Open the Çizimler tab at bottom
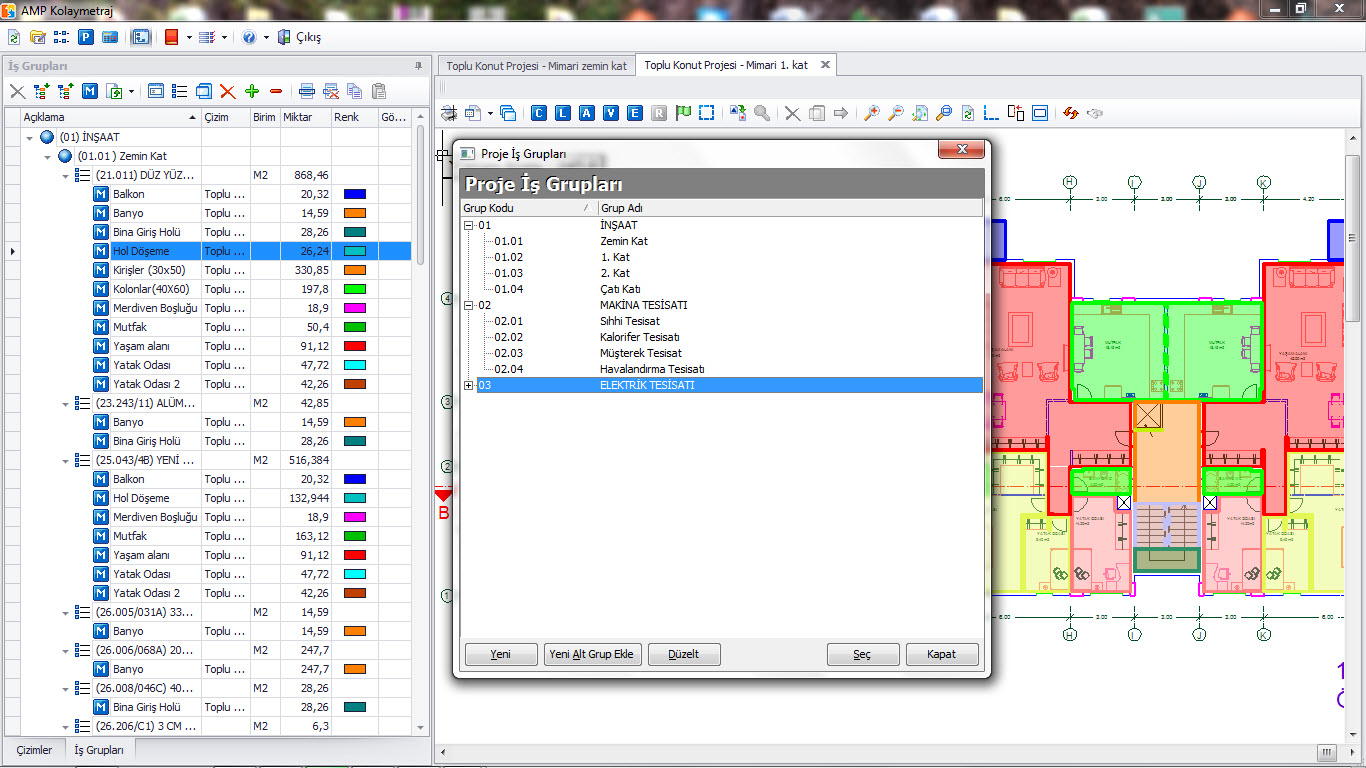 (34, 750)
